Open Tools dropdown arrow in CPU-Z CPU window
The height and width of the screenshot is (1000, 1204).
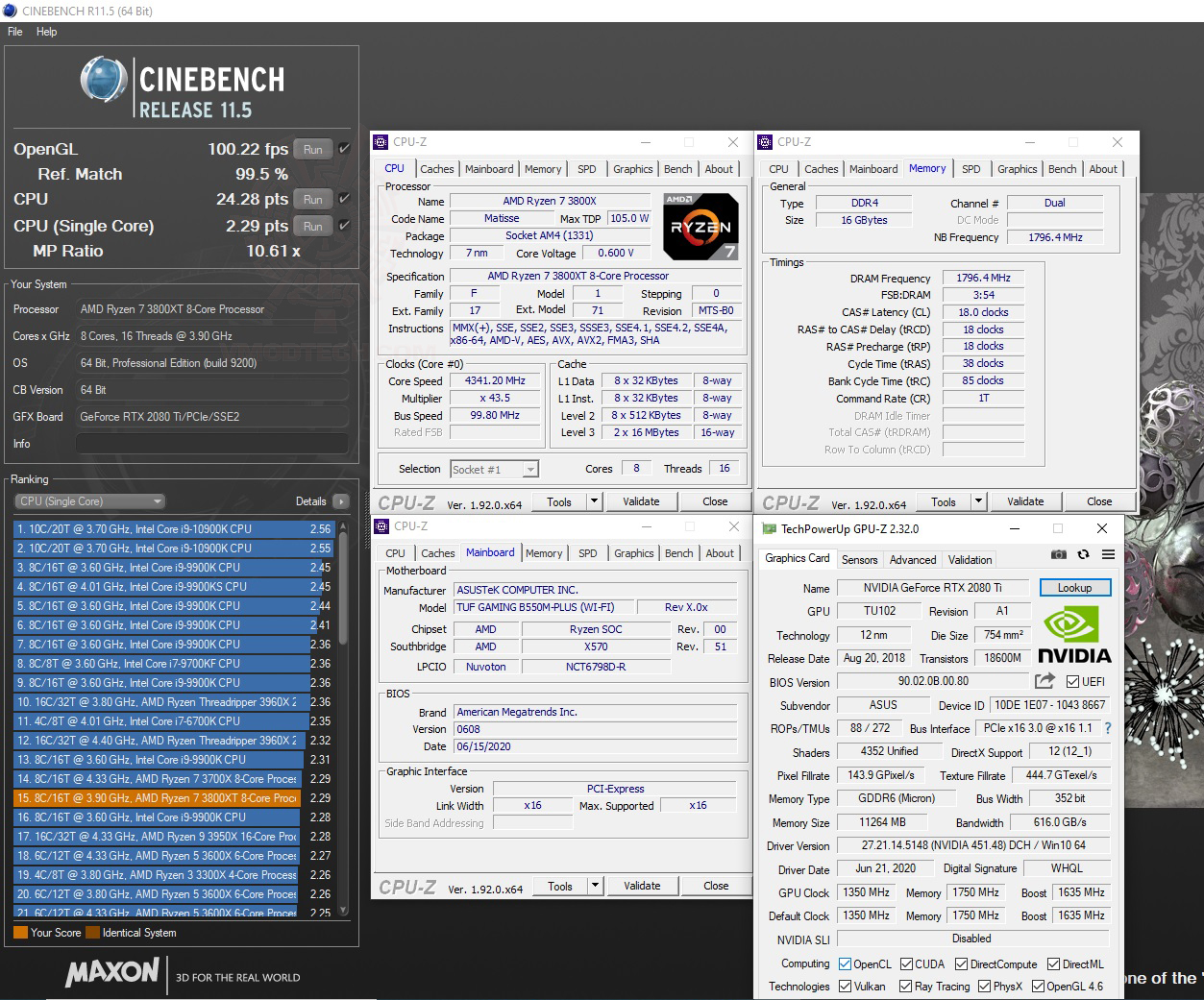pos(594,501)
